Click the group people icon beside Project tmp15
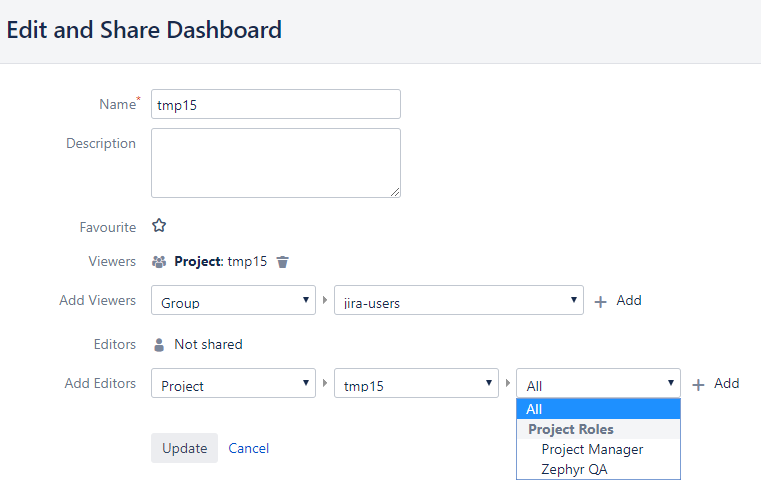761x485 pixels. tap(159, 262)
